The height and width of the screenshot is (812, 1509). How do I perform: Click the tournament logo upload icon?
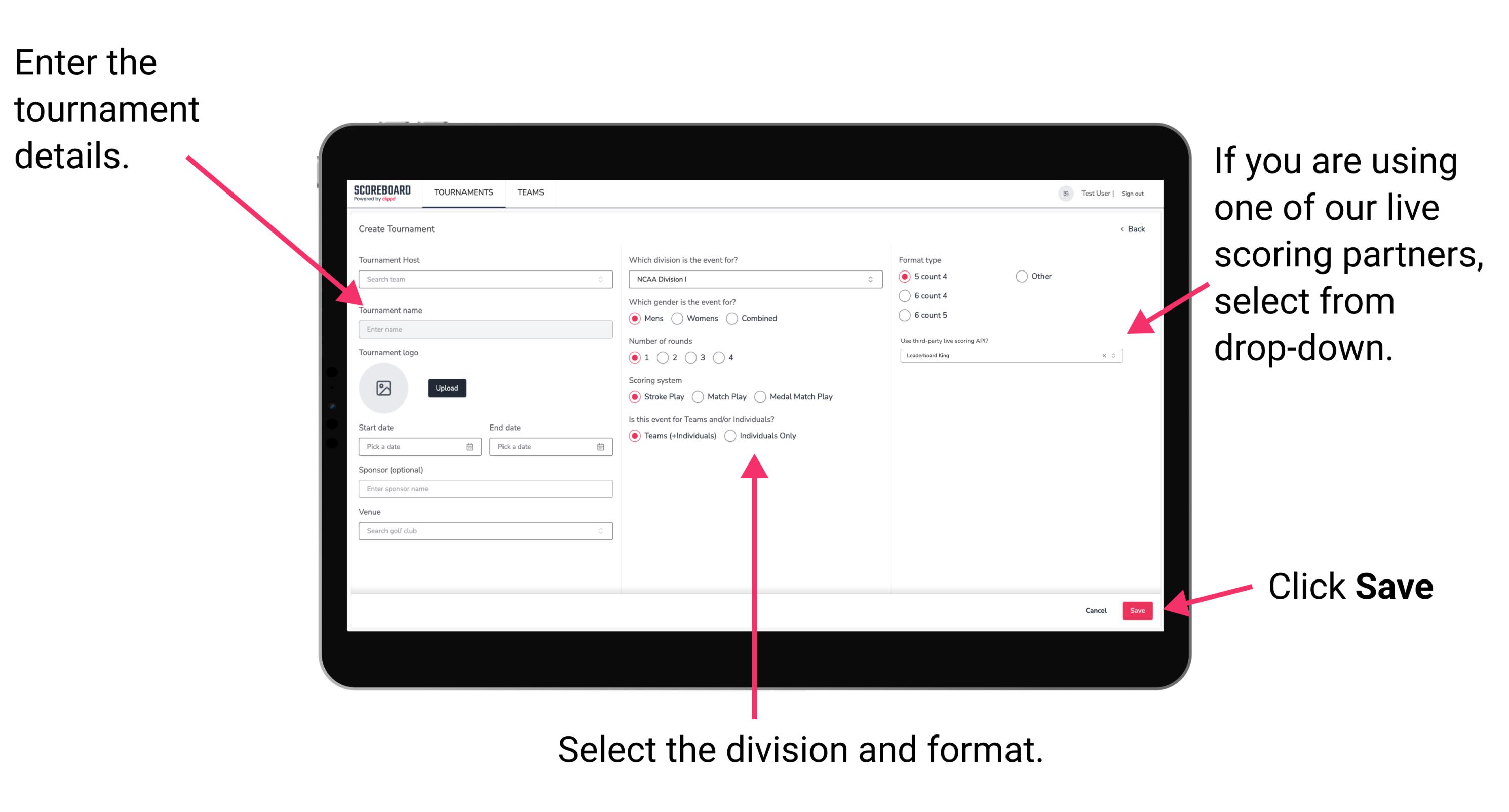click(385, 388)
